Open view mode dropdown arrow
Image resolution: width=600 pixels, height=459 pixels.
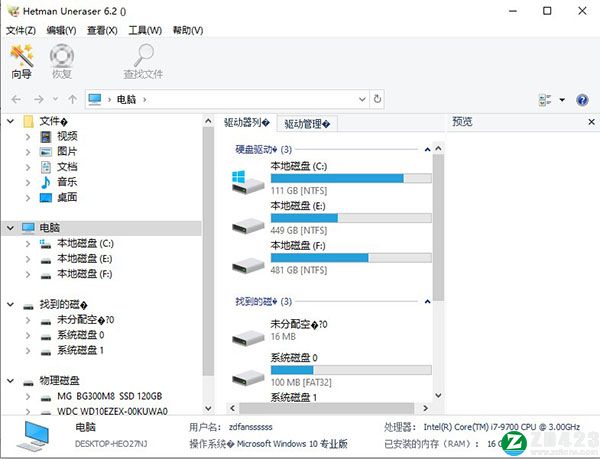coord(562,100)
